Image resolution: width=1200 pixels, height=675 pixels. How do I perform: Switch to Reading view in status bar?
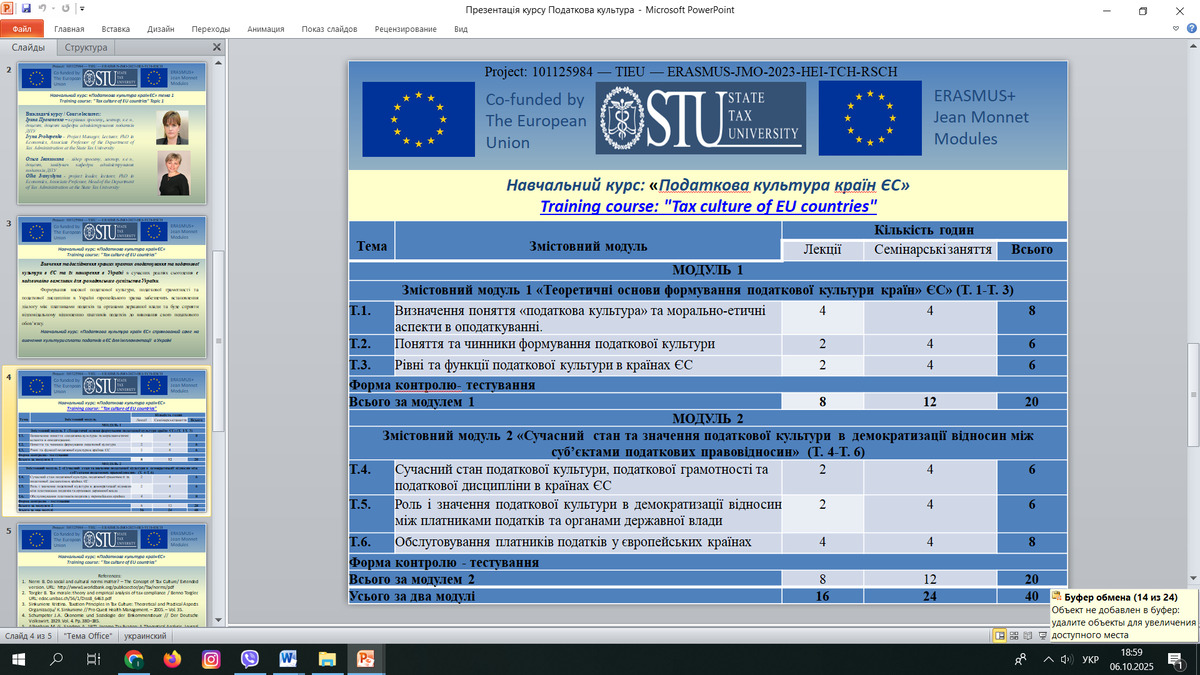pyautogui.click(x=1028, y=636)
